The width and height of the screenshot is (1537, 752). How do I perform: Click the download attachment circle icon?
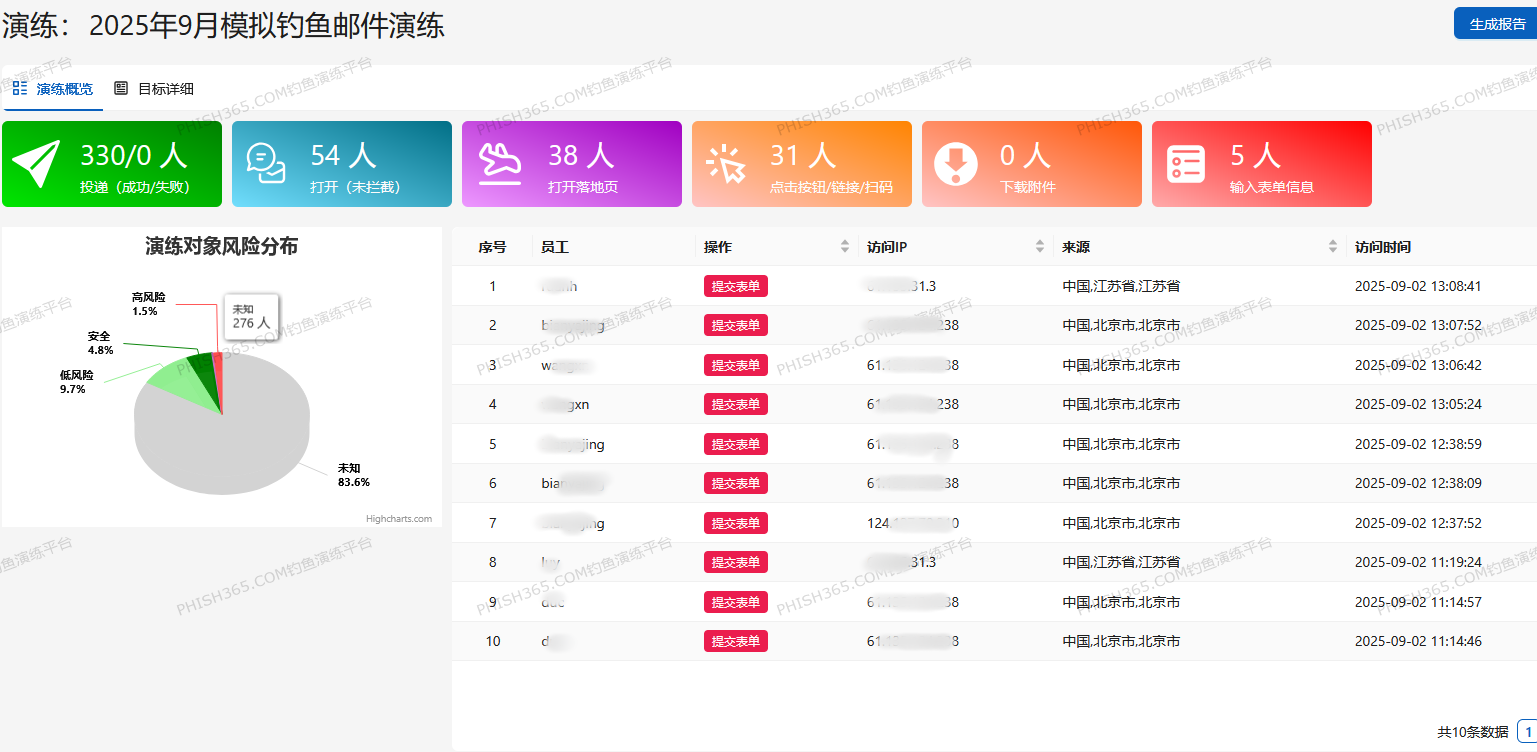pos(956,164)
